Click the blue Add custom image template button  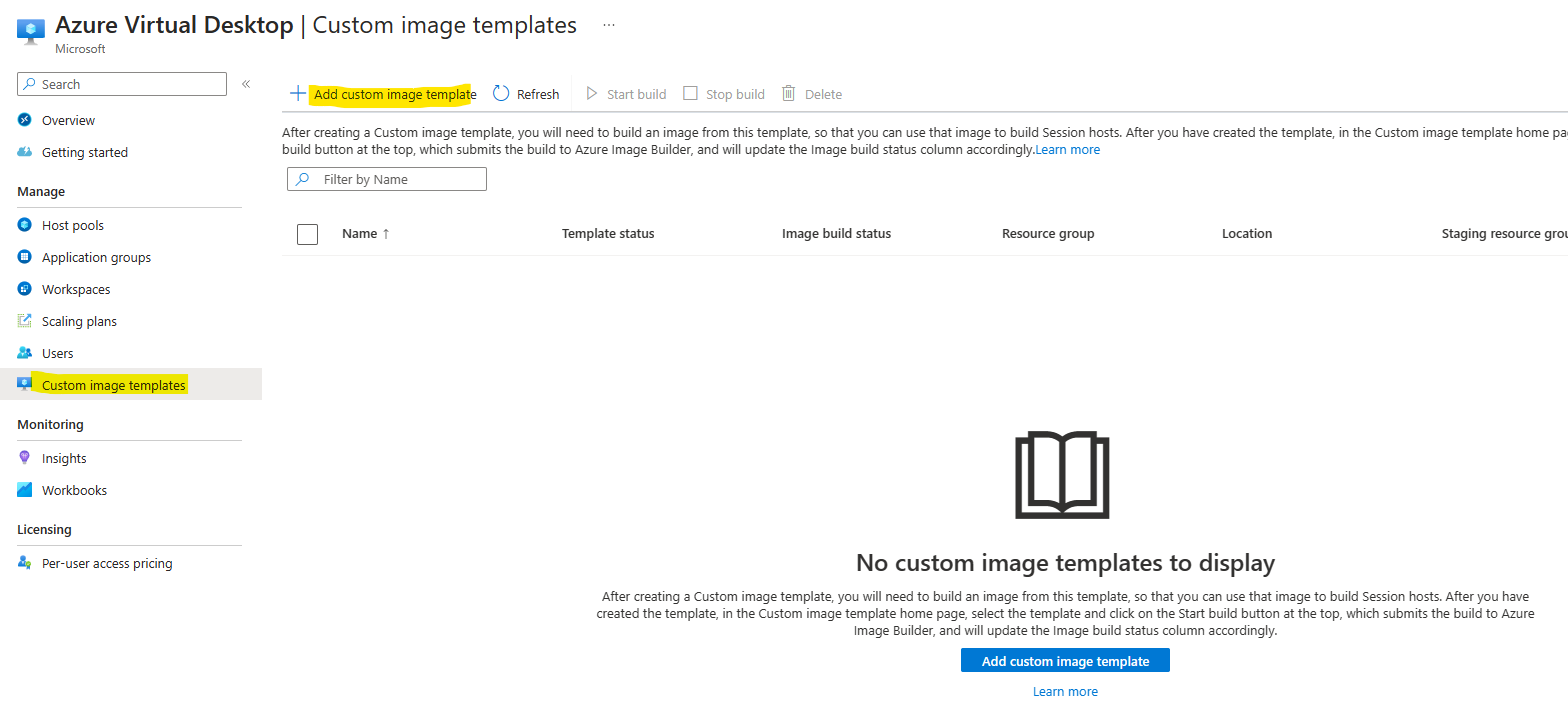[x=1065, y=661]
